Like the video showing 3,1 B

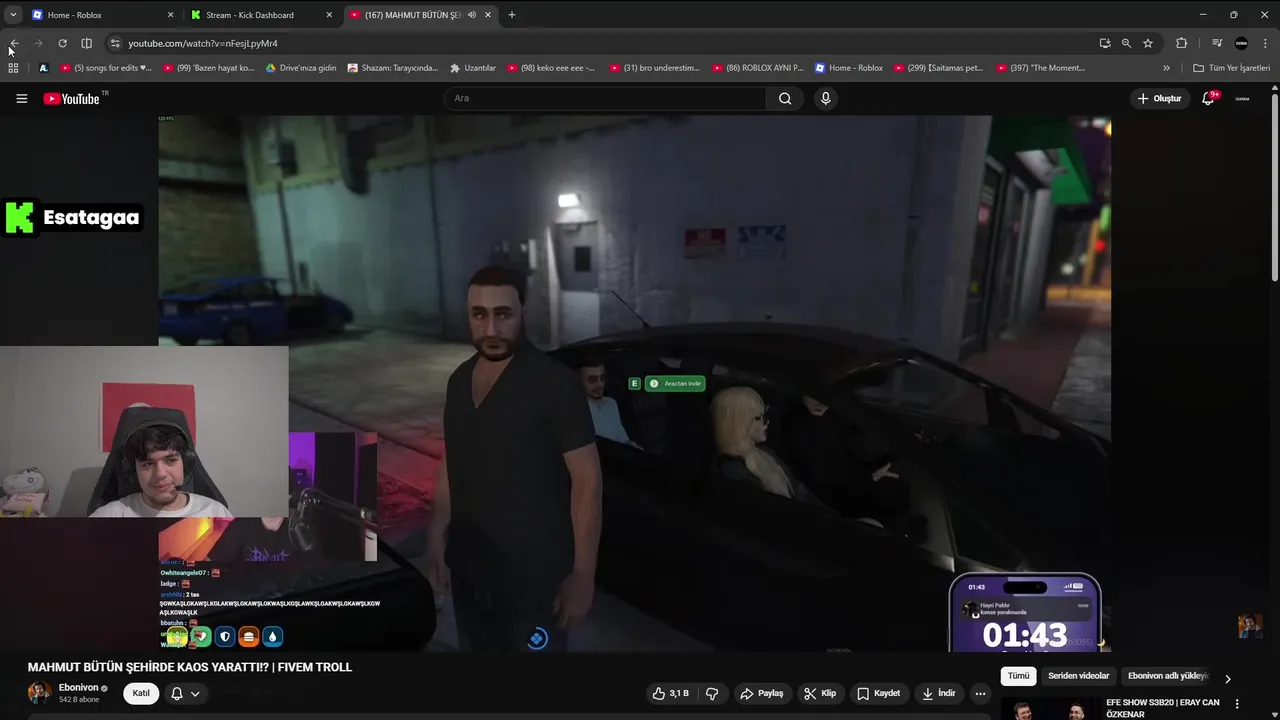click(x=671, y=693)
